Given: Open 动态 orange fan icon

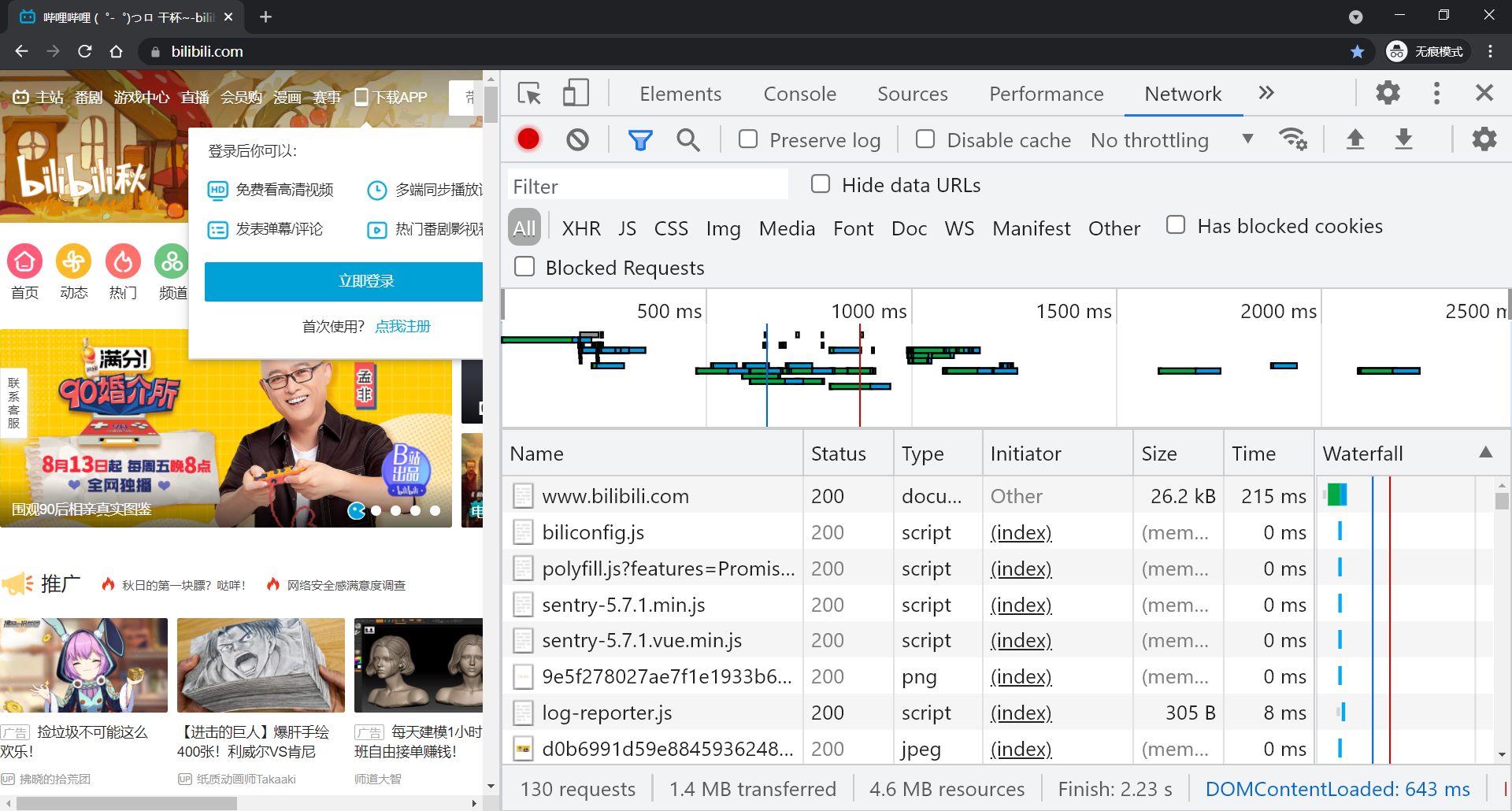Looking at the screenshot, I should tap(74, 261).
